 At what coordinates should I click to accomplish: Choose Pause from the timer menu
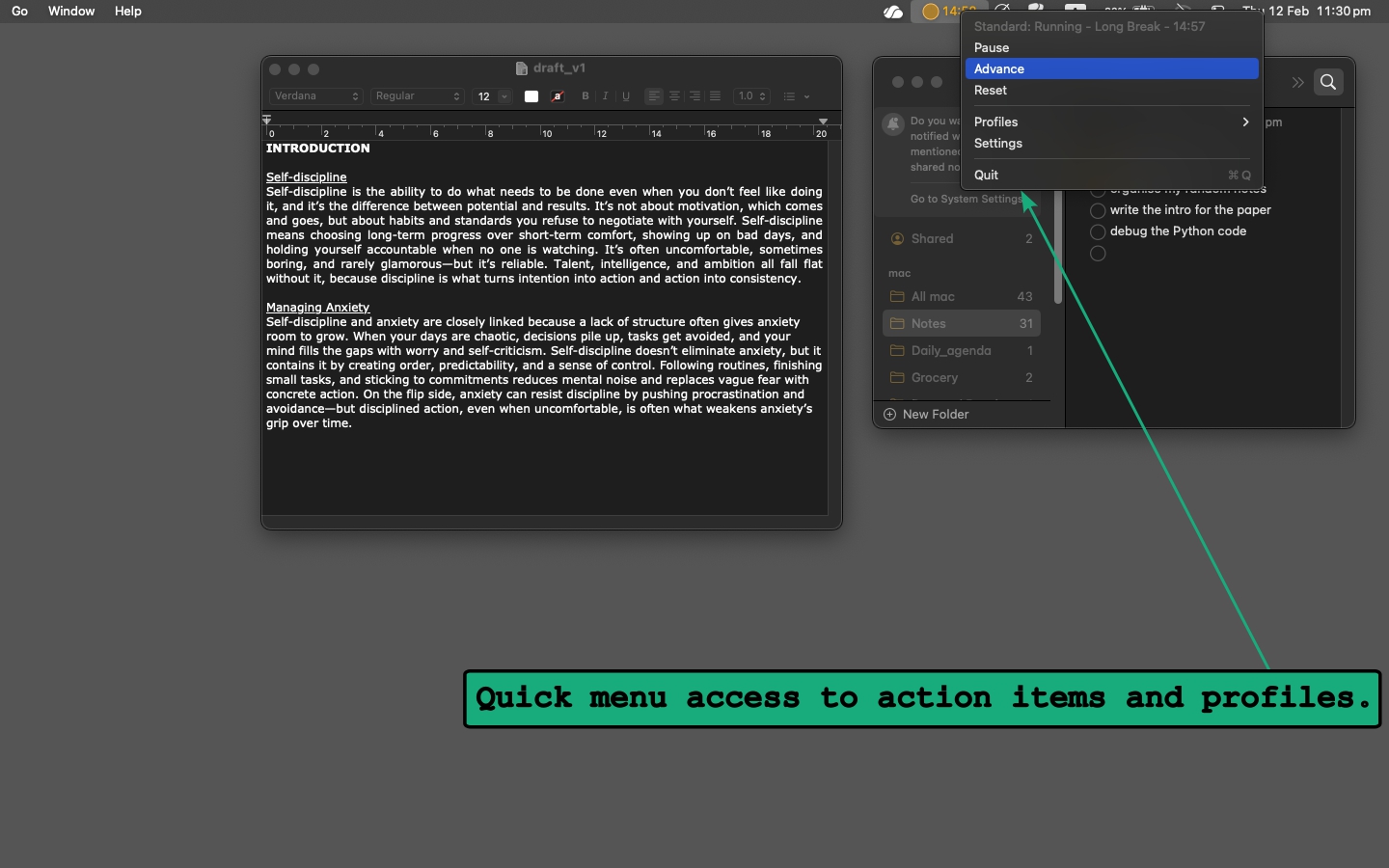tap(992, 48)
